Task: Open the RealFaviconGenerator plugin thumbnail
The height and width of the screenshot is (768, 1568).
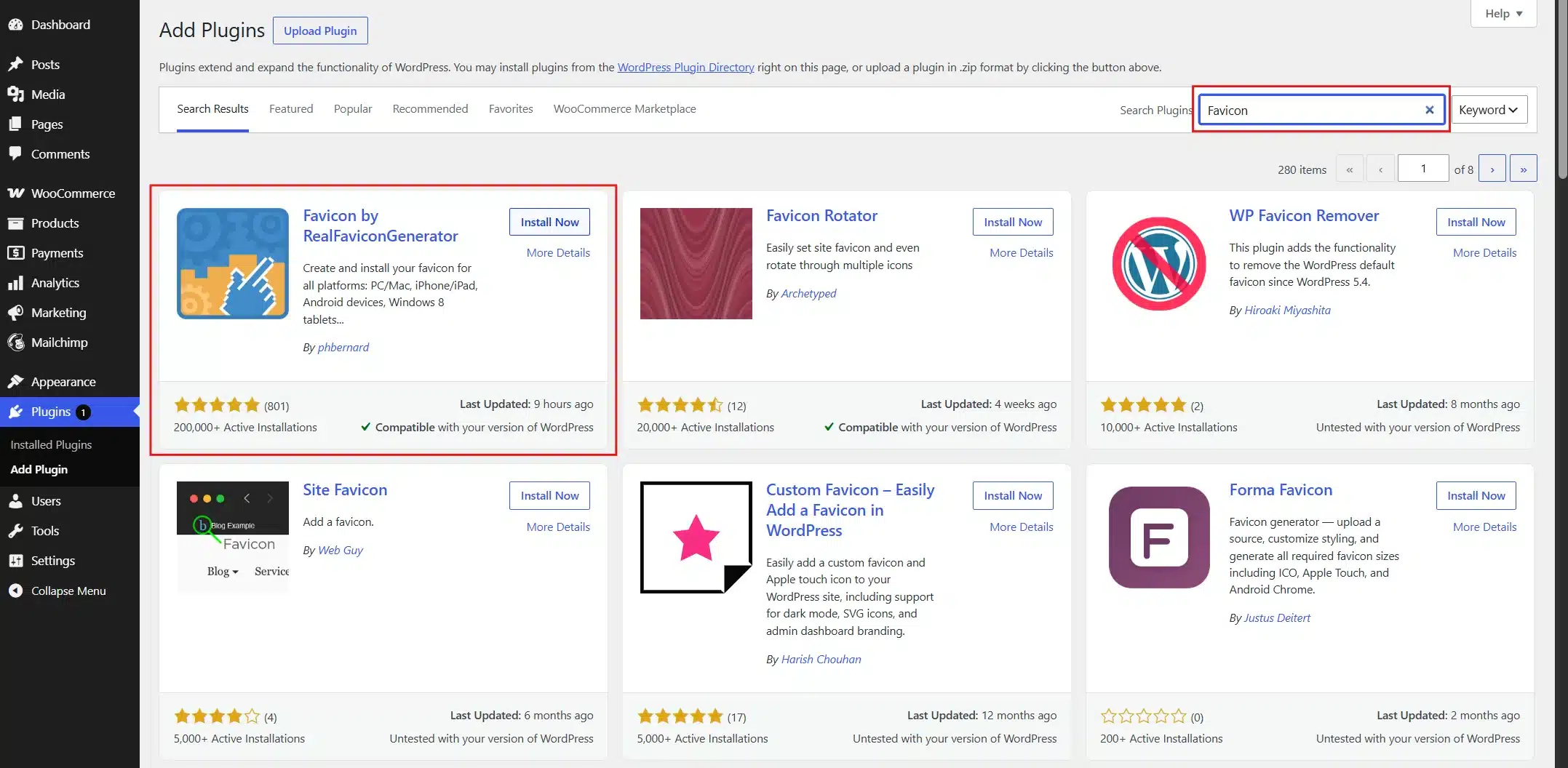Action: [x=233, y=263]
